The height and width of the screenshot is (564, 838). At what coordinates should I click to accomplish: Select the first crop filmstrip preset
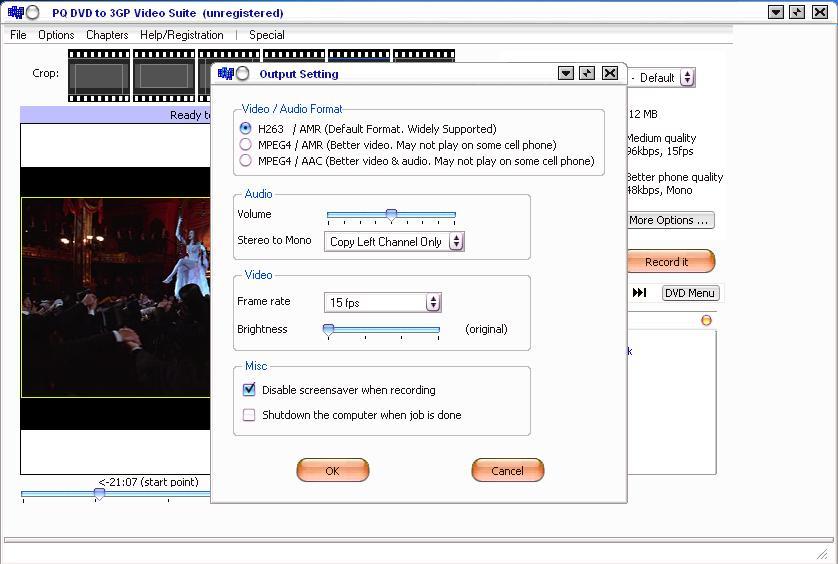point(99,75)
